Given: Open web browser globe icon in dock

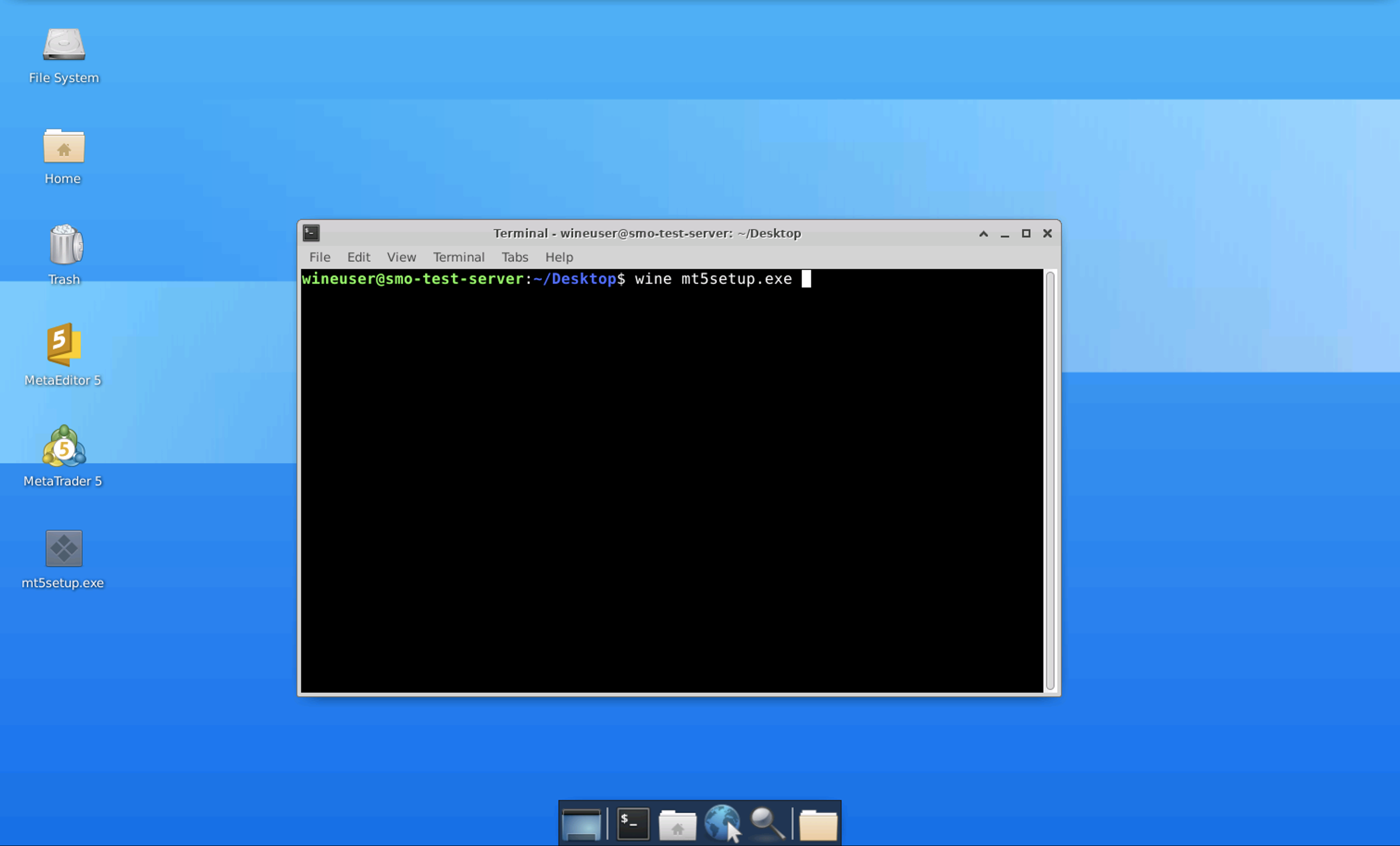Looking at the screenshot, I should (721, 823).
